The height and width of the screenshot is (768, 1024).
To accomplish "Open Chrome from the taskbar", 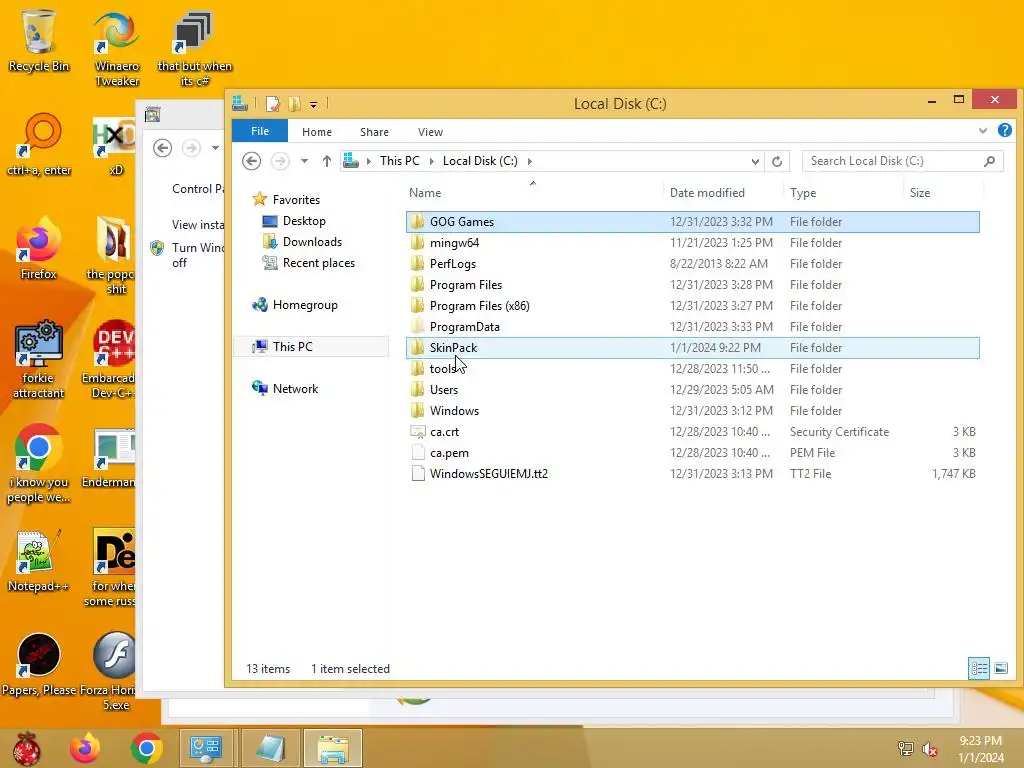I will 146,748.
